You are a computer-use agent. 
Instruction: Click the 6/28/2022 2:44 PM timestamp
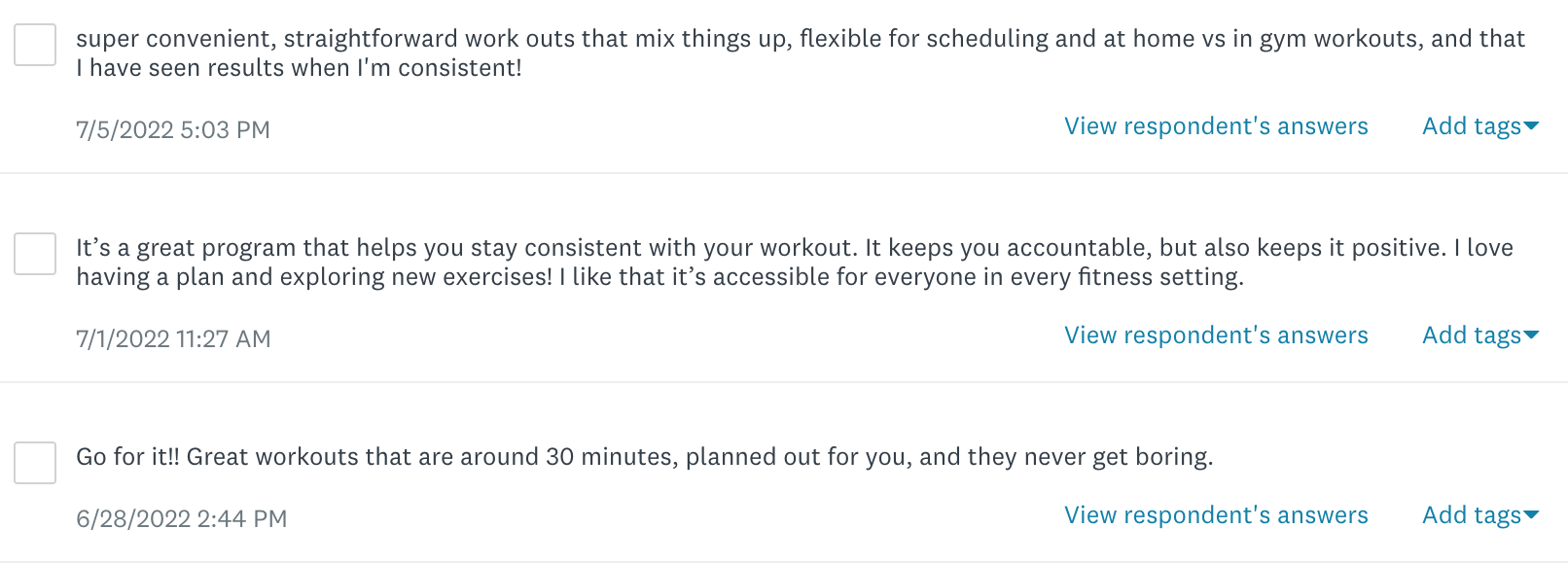click(x=182, y=519)
